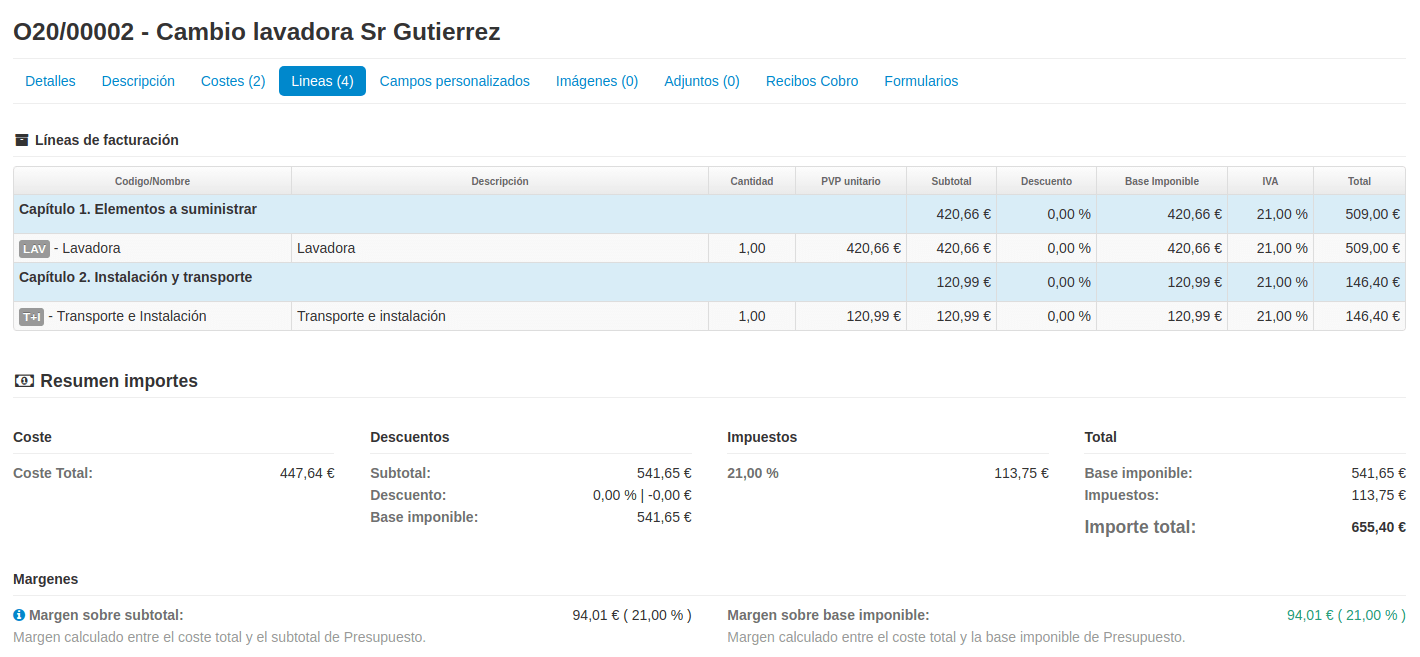Go to the Formularios tab
This screenshot has height=657, width=1420.
(x=921, y=81)
